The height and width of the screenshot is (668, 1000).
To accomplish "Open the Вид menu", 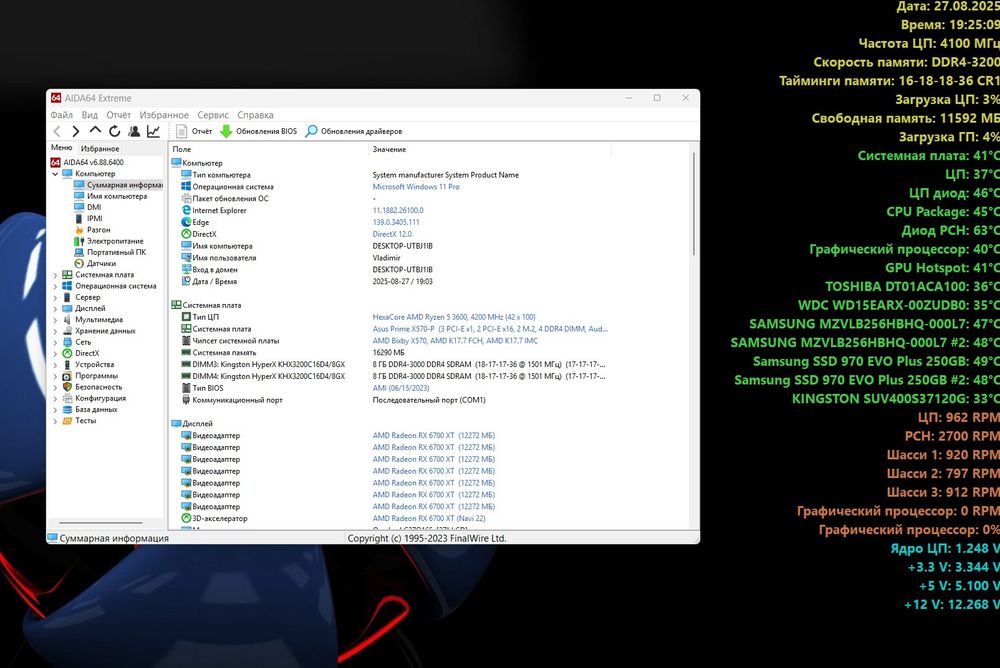I will tap(89, 115).
